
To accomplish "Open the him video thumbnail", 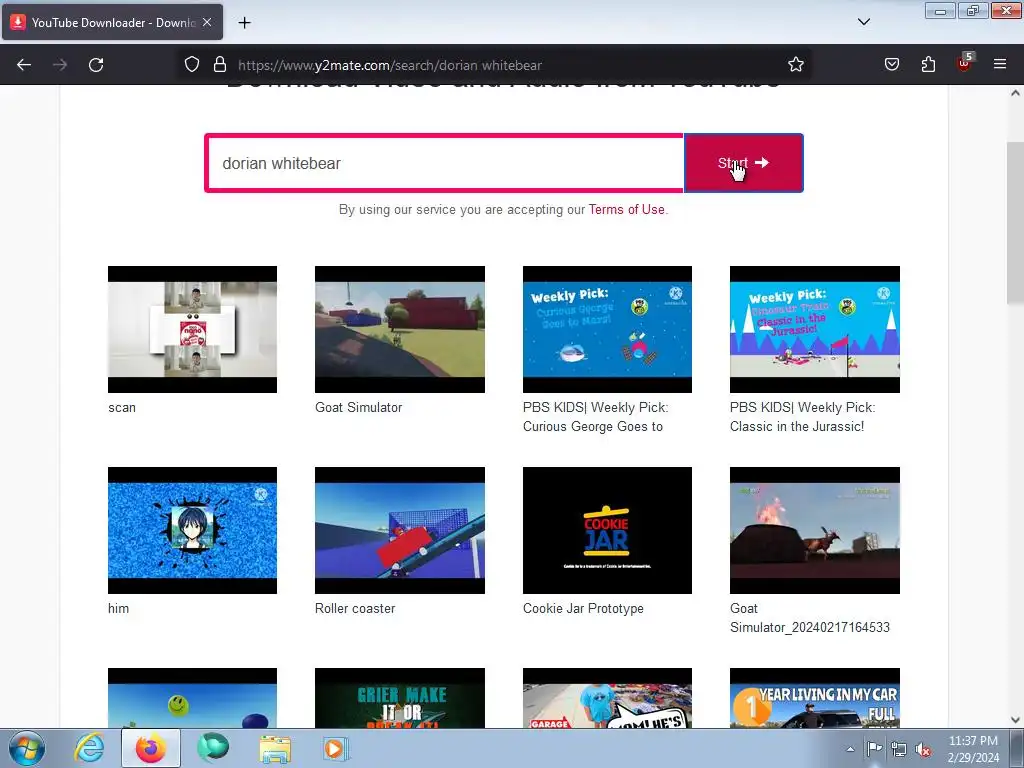I will tap(193, 530).
